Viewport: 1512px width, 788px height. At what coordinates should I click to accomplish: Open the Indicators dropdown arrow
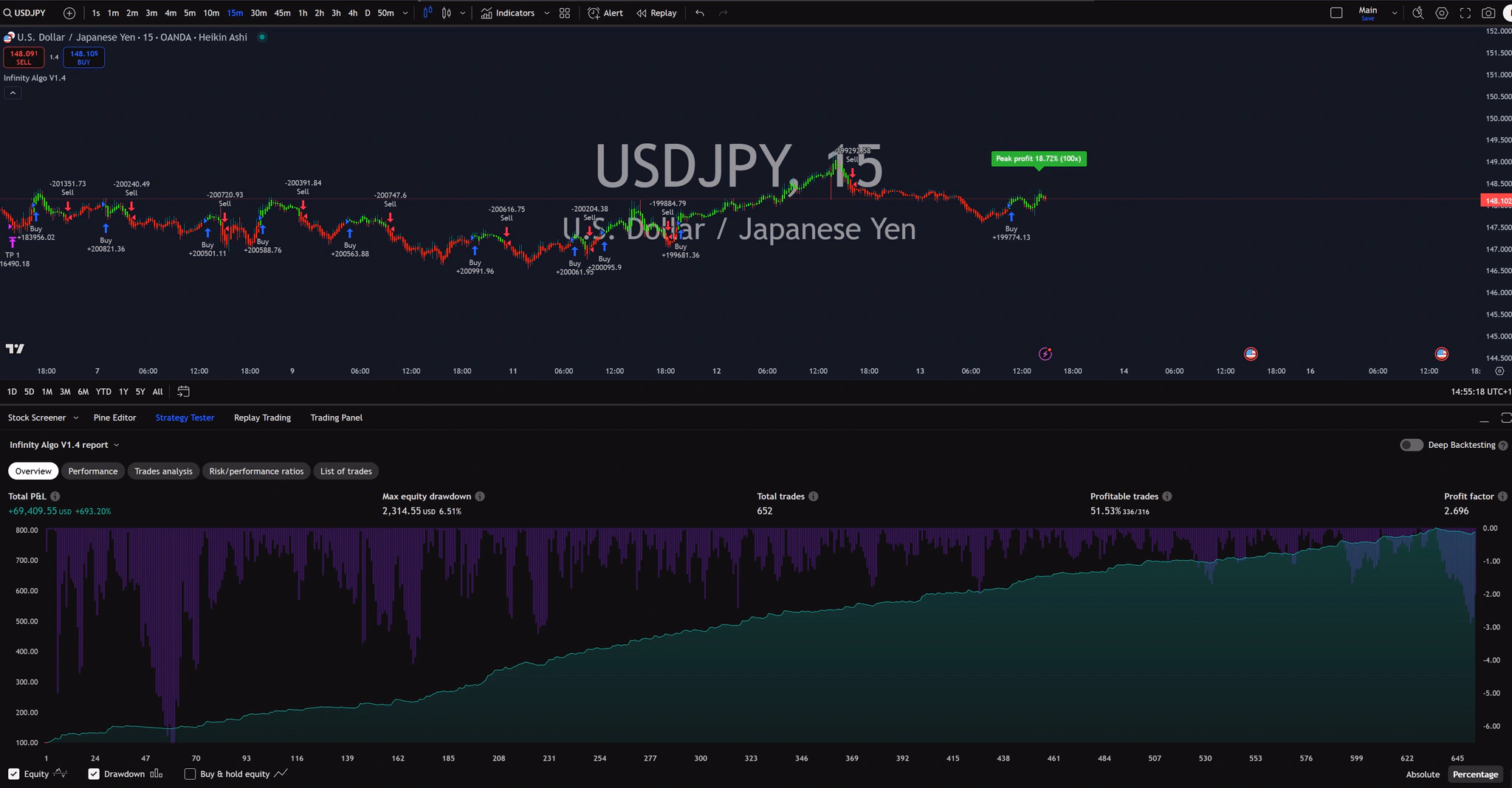(x=546, y=13)
